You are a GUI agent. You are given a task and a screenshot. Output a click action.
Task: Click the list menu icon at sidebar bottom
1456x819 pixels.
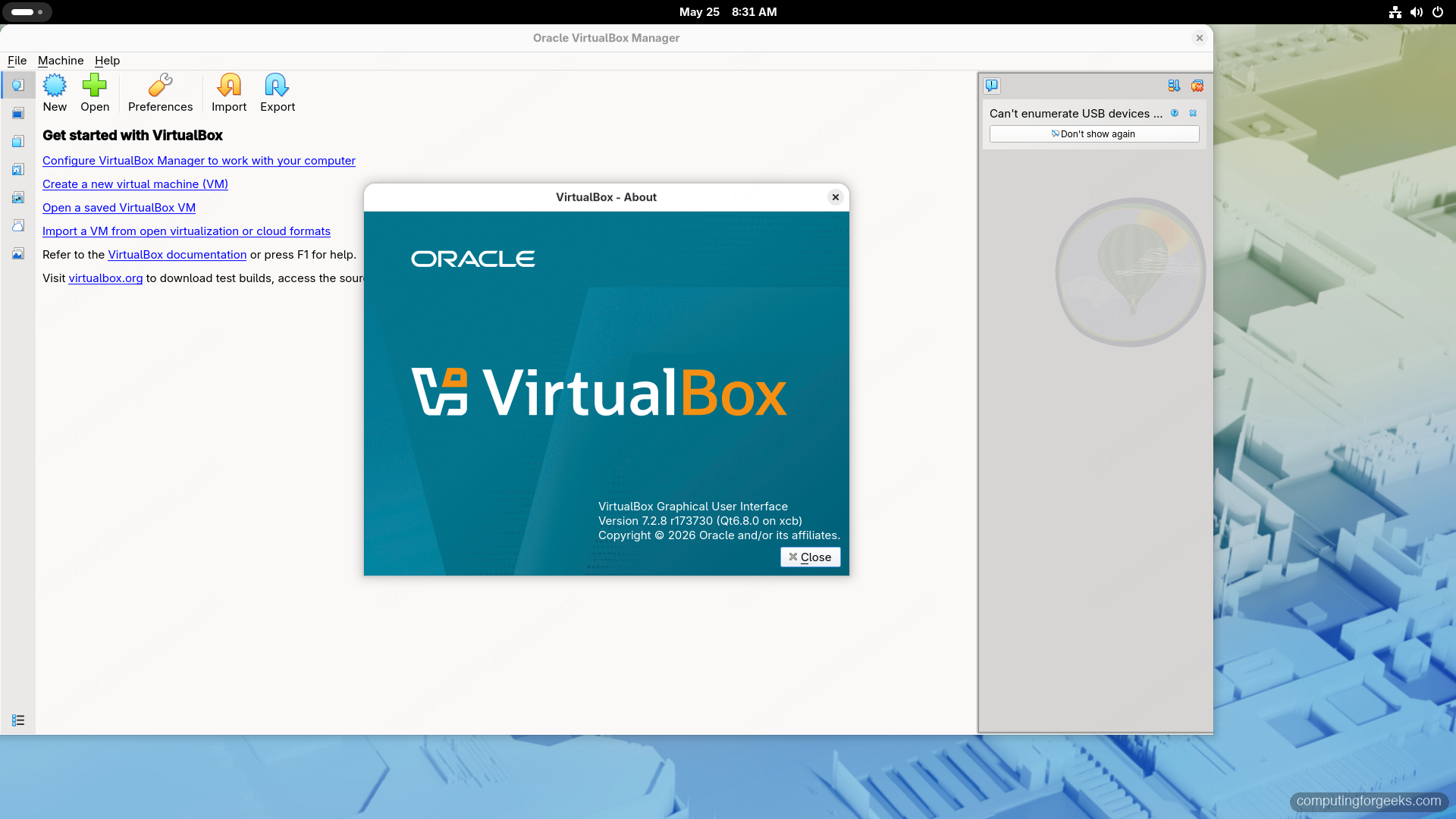(x=18, y=720)
